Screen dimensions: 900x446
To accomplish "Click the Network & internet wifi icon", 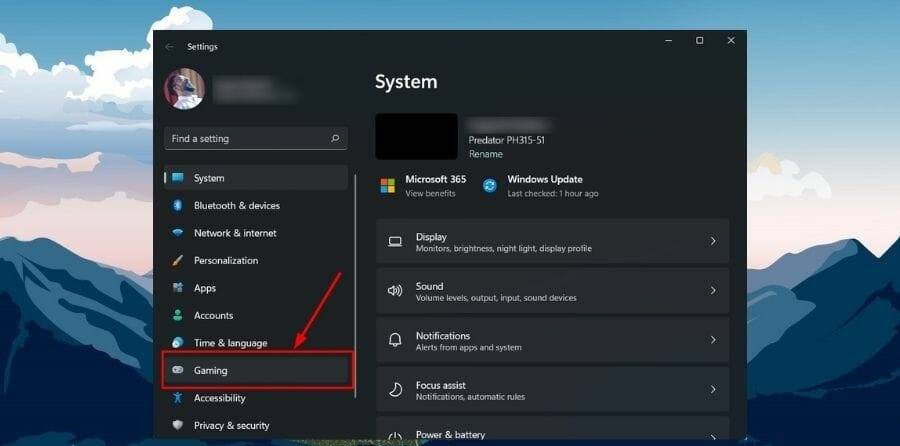I will 178,233.
